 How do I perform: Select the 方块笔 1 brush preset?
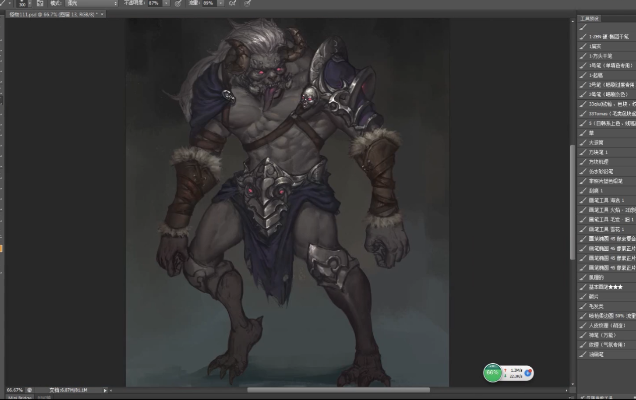click(x=607, y=153)
